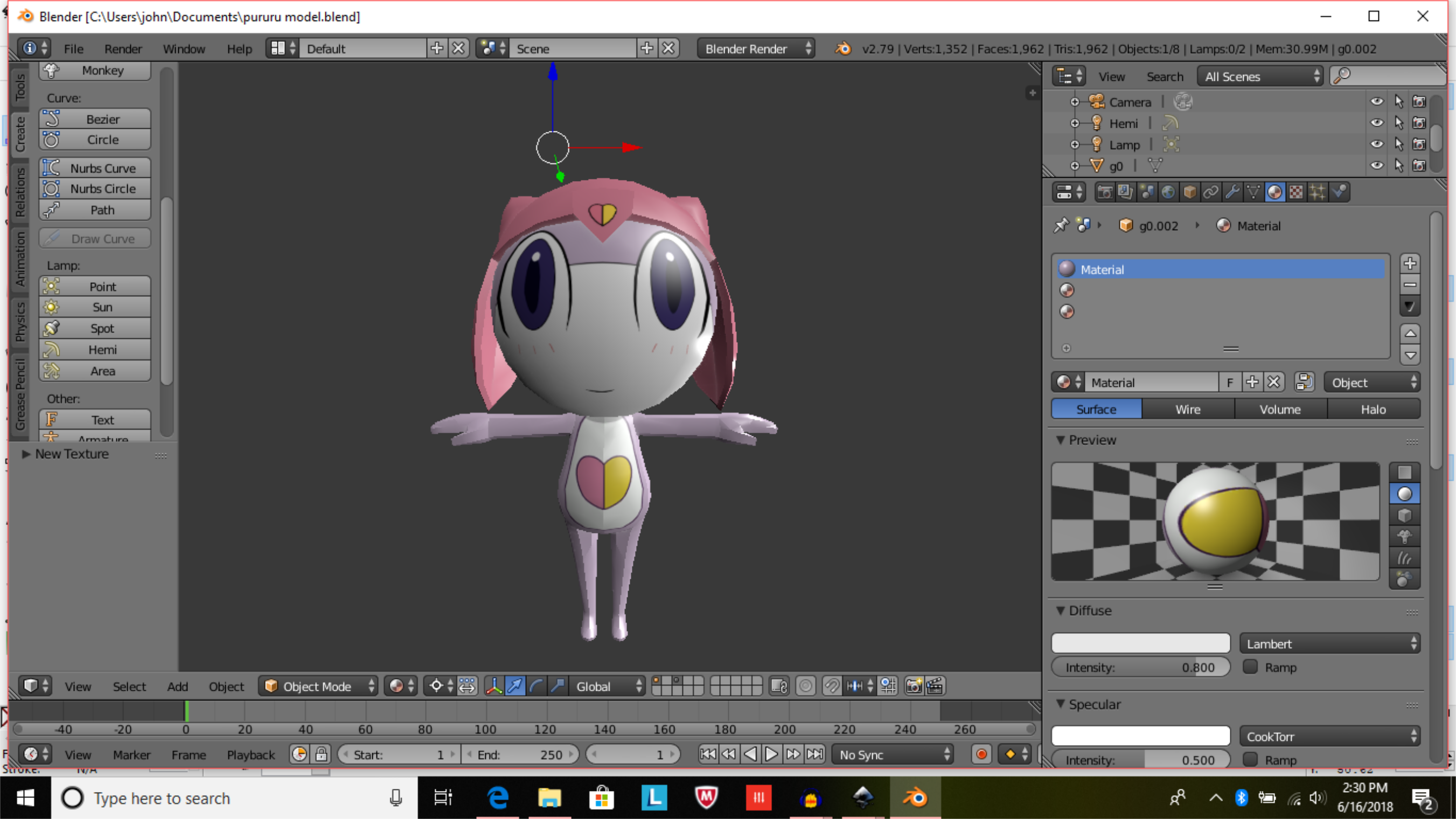Click the OpenGL render image camera icon
Viewport: 1456px width, 819px height.
[914, 686]
